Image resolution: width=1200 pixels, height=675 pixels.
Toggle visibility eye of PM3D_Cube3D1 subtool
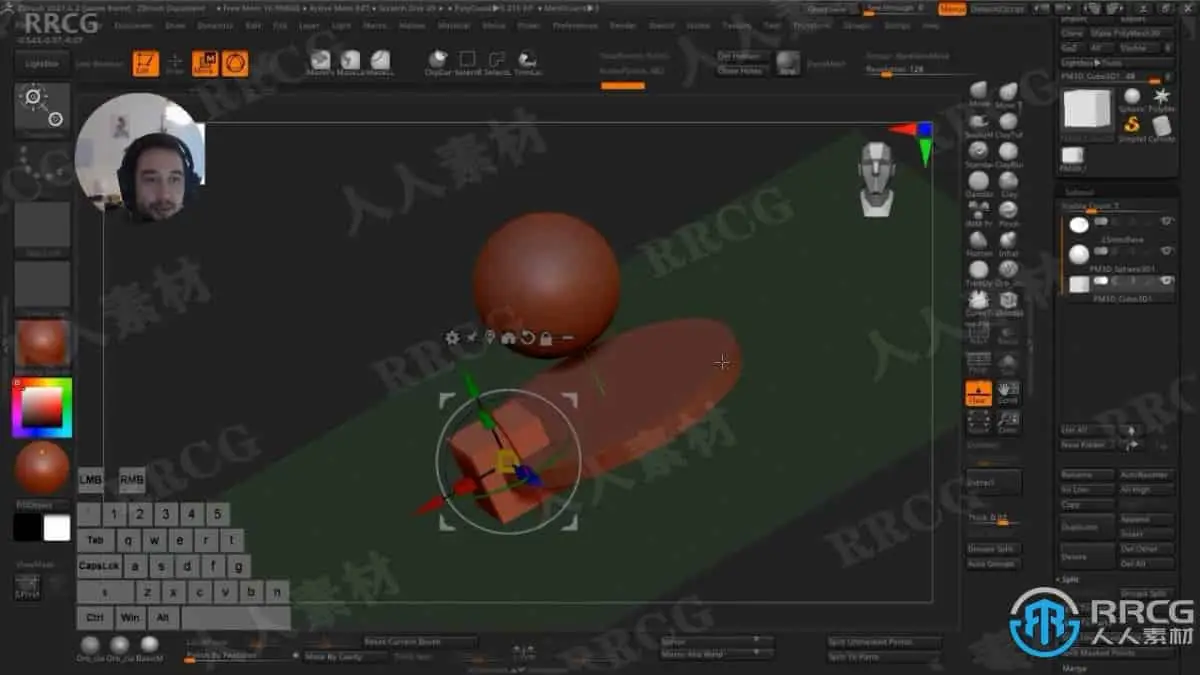(1166, 281)
